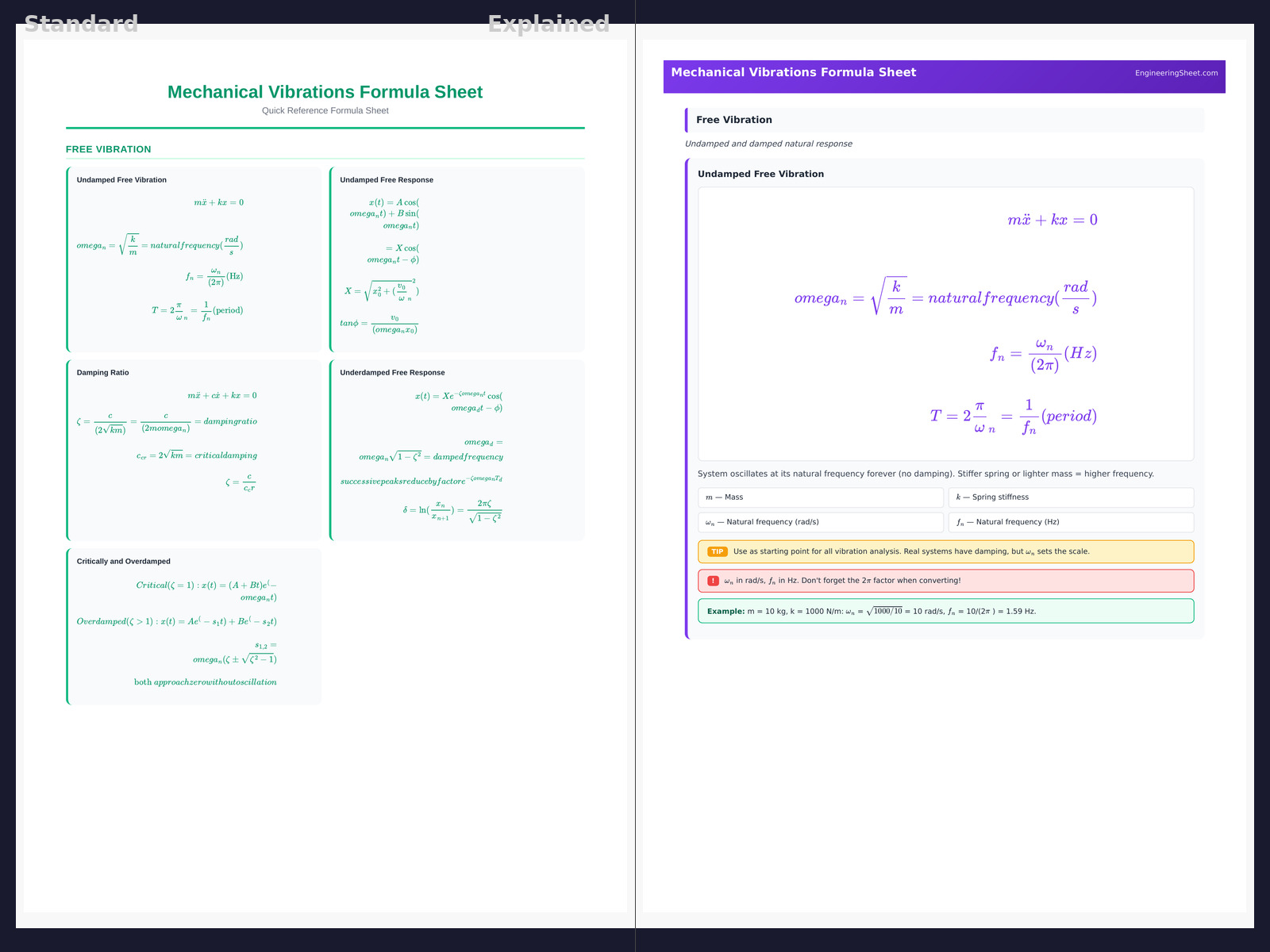The width and height of the screenshot is (1270, 952).
Task: Select the Damping Ratio card title
Action: pos(102,373)
